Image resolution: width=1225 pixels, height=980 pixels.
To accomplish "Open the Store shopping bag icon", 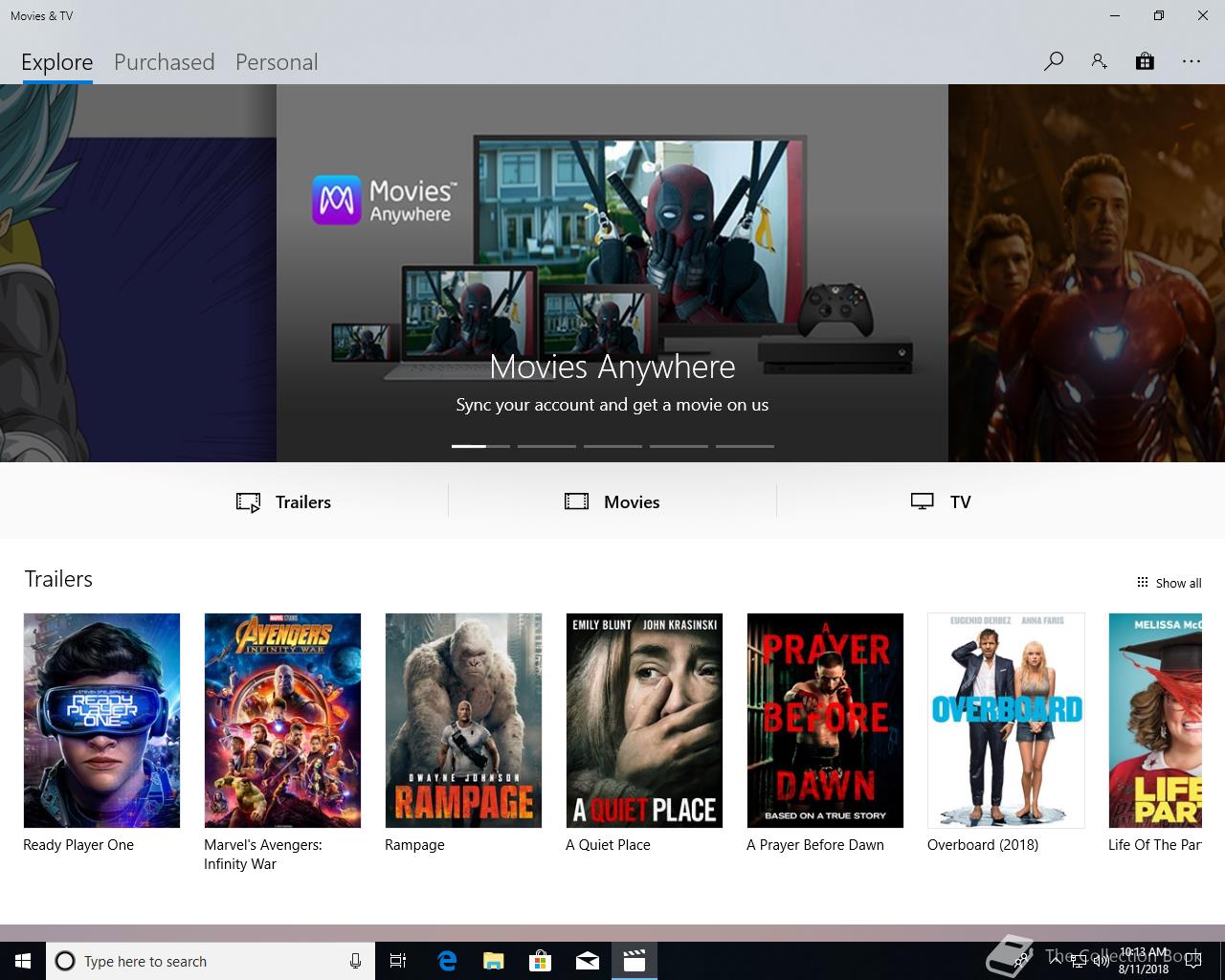I will click(x=1145, y=61).
